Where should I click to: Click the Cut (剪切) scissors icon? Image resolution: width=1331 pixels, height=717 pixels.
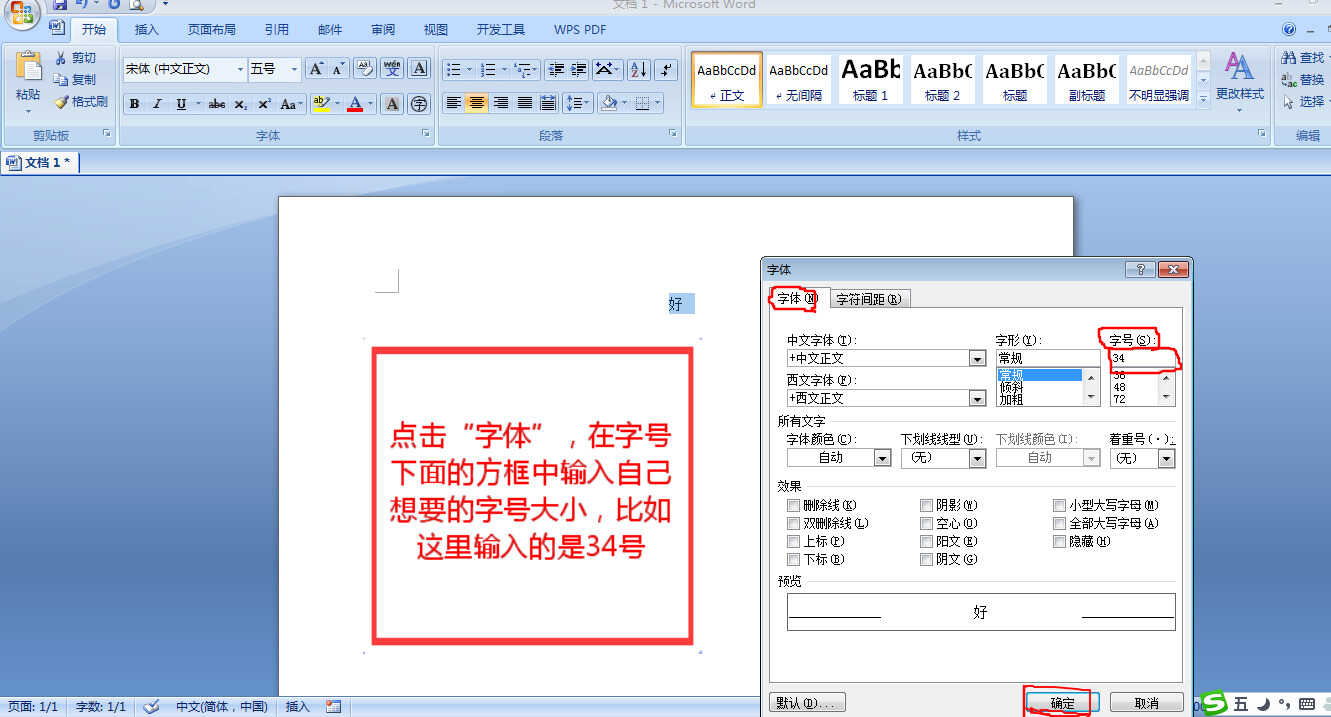[x=60, y=58]
